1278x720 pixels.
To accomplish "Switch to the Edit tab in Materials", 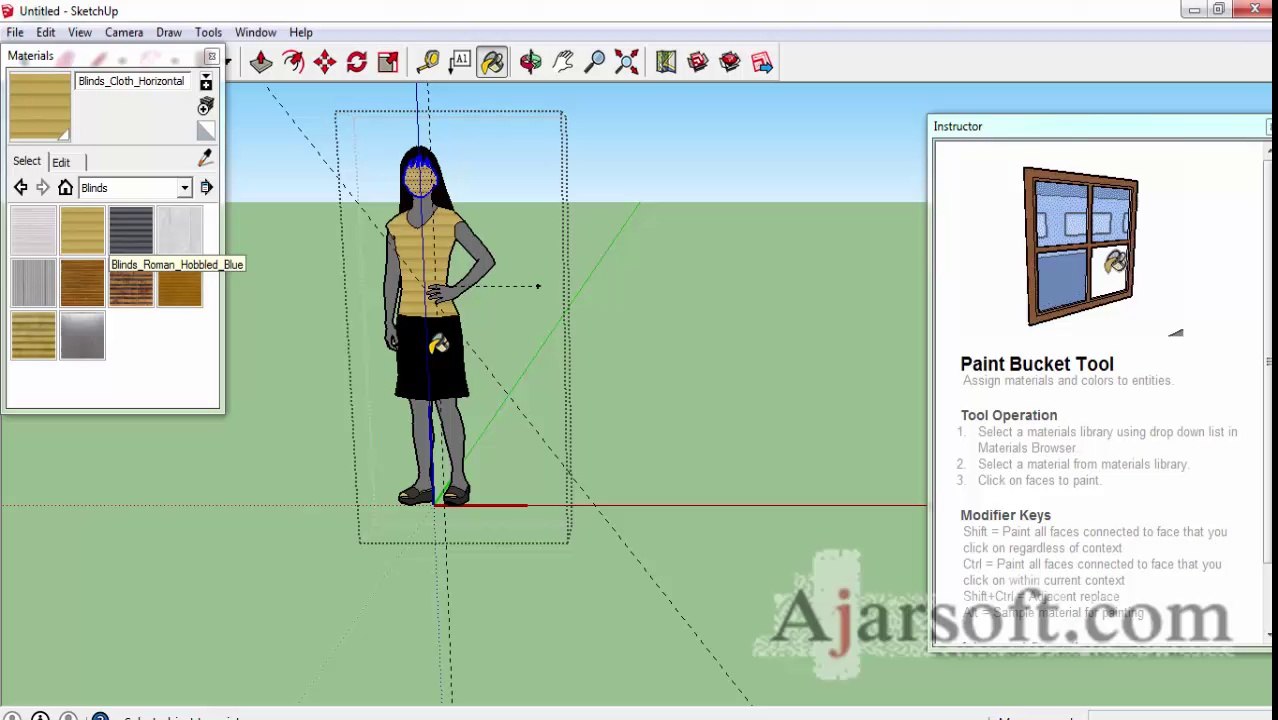I will [x=61, y=162].
